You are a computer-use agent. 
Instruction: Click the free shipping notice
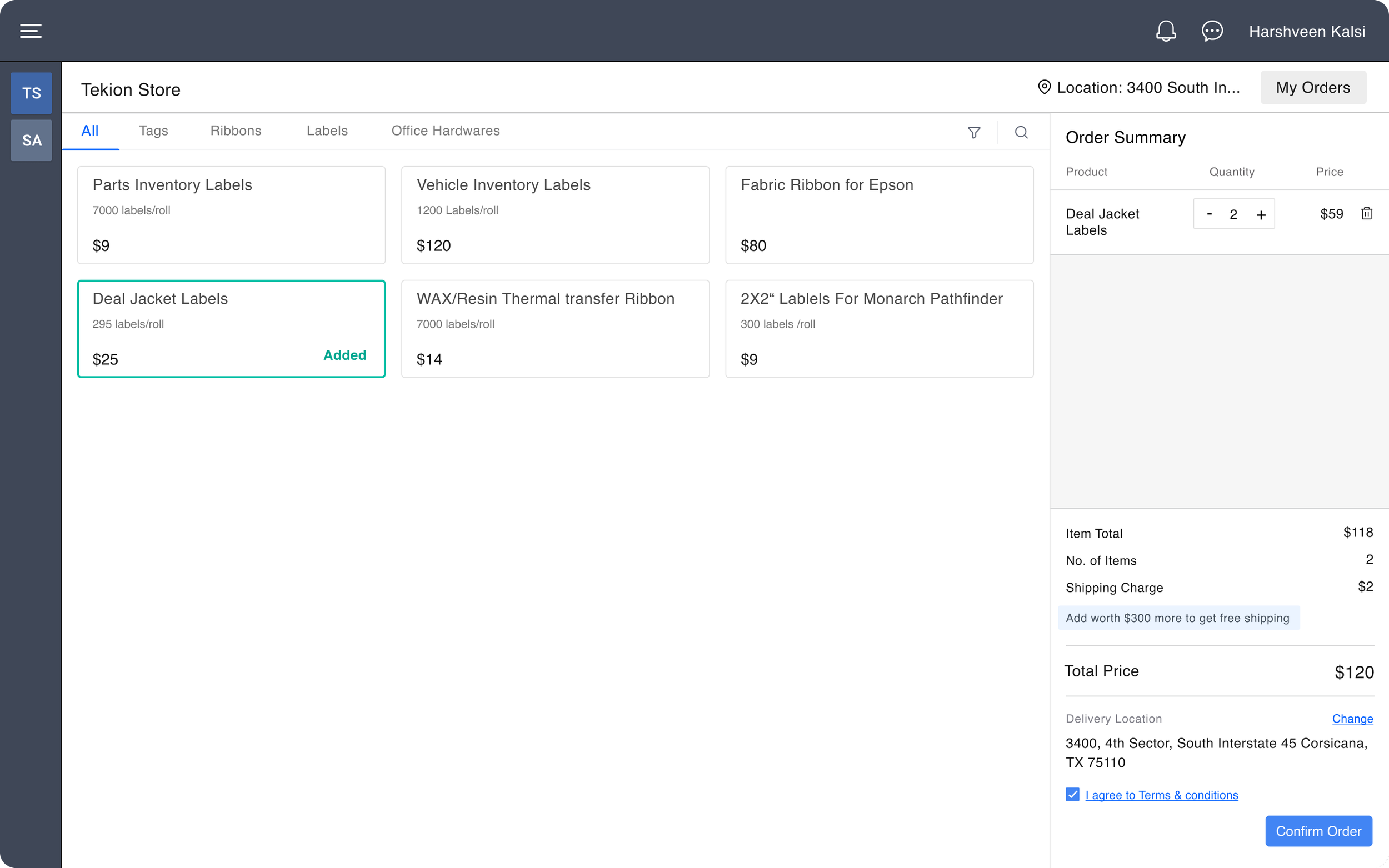click(1178, 618)
